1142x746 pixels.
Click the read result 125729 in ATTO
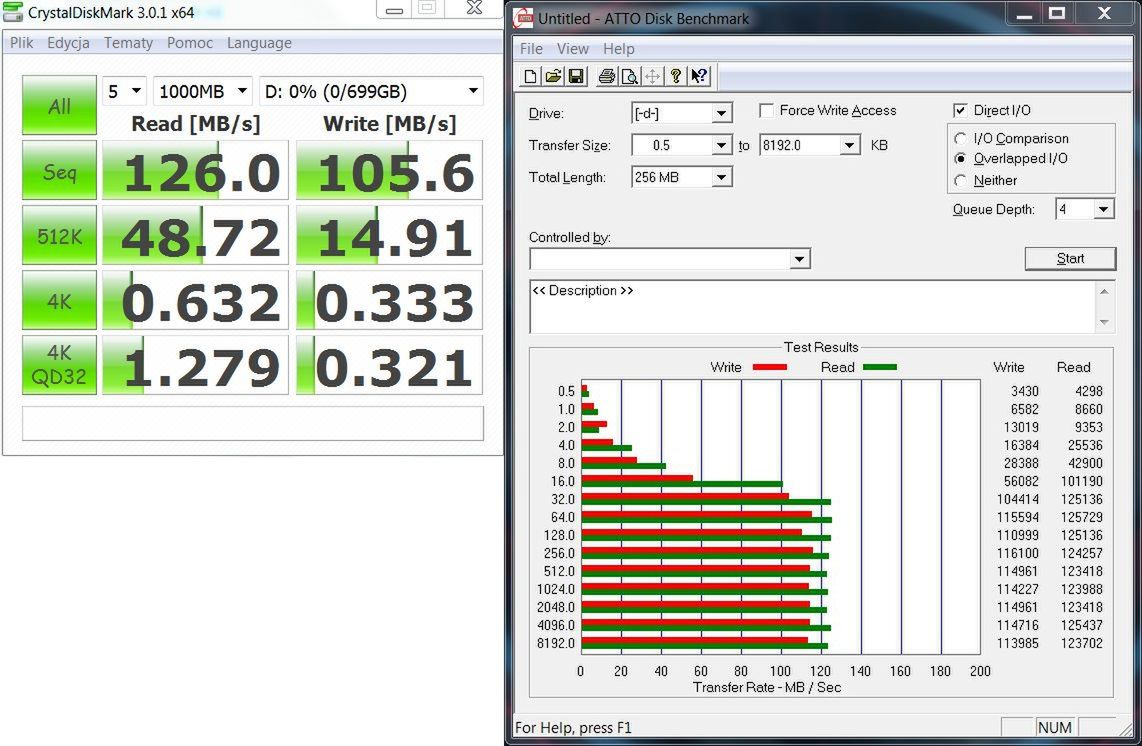point(1082,517)
